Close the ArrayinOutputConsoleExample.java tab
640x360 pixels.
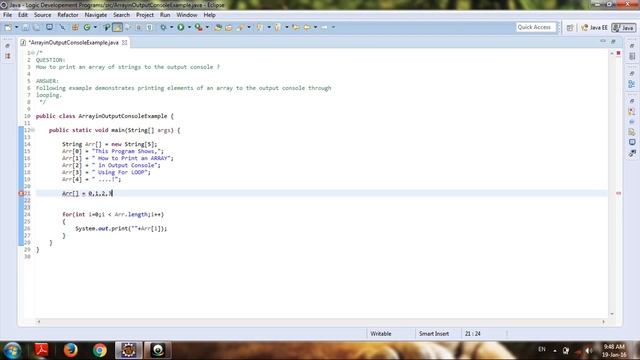point(124,42)
